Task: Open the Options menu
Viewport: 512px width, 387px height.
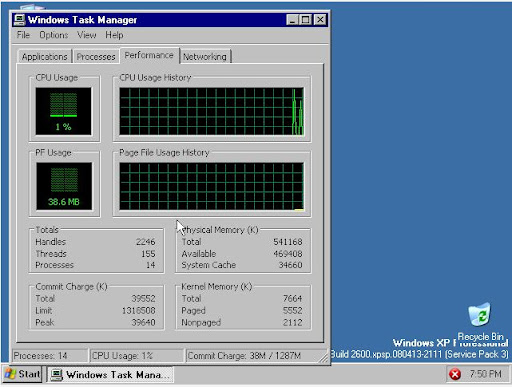Action: (x=54, y=35)
